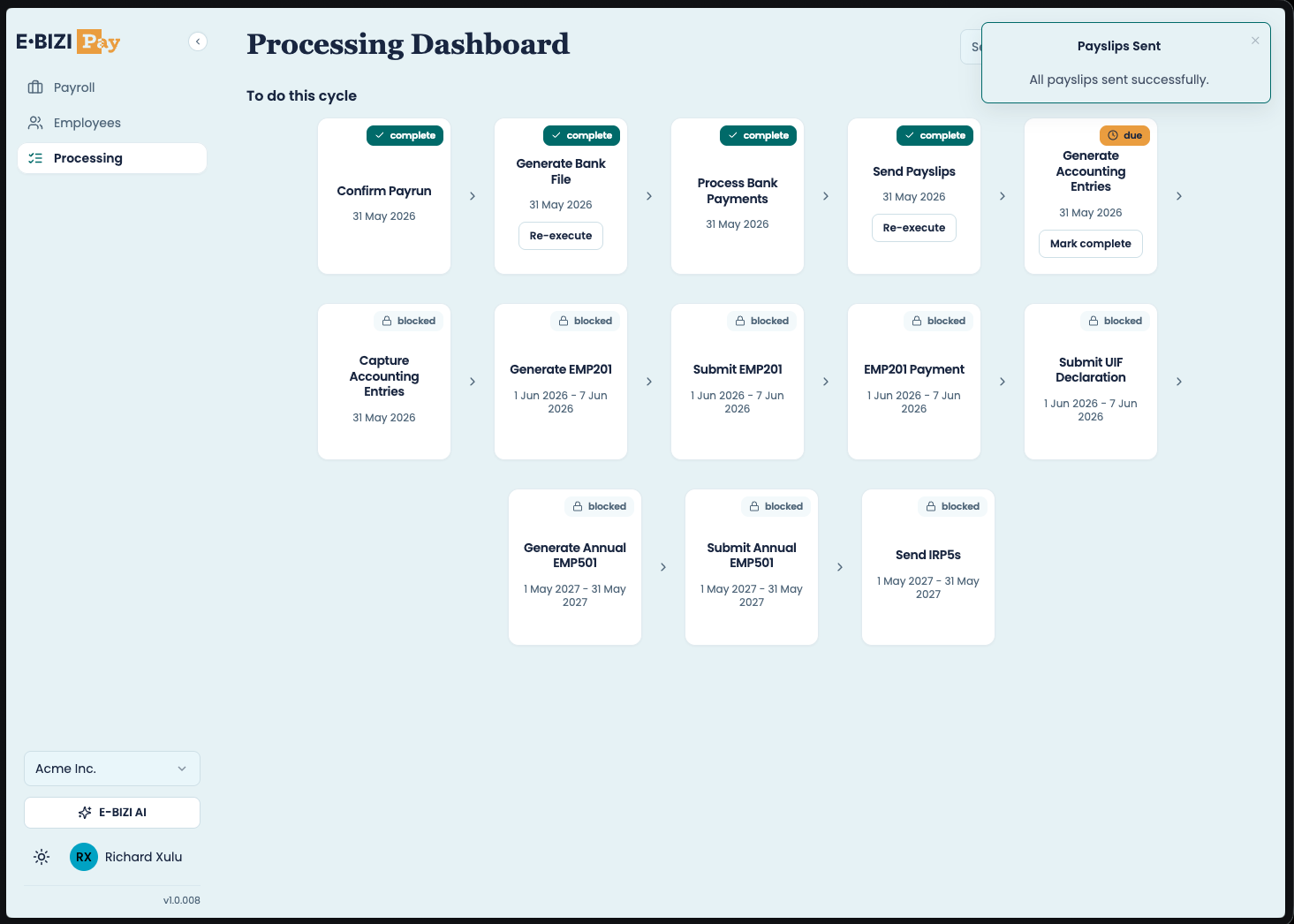The width and height of the screenshot is (1294, 924).
Task: Select the Processing menu item
Action: [112, 158]
